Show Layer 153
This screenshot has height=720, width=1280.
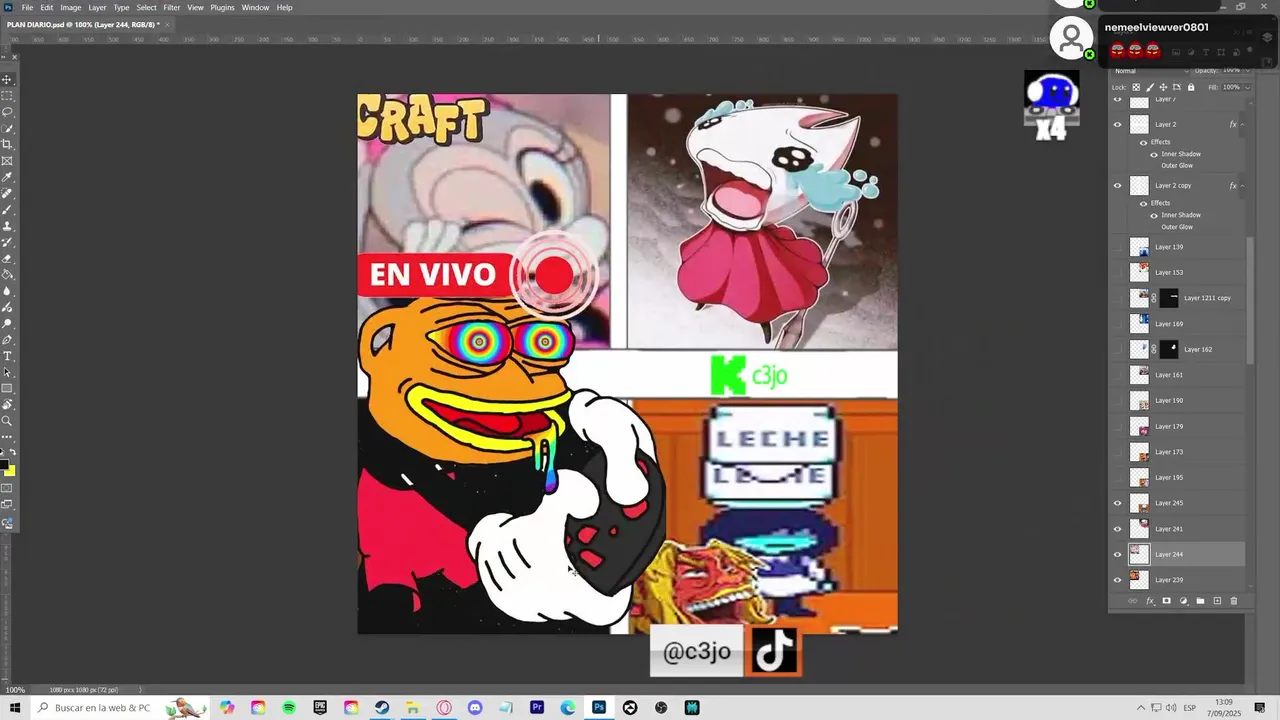[1118, 272]
